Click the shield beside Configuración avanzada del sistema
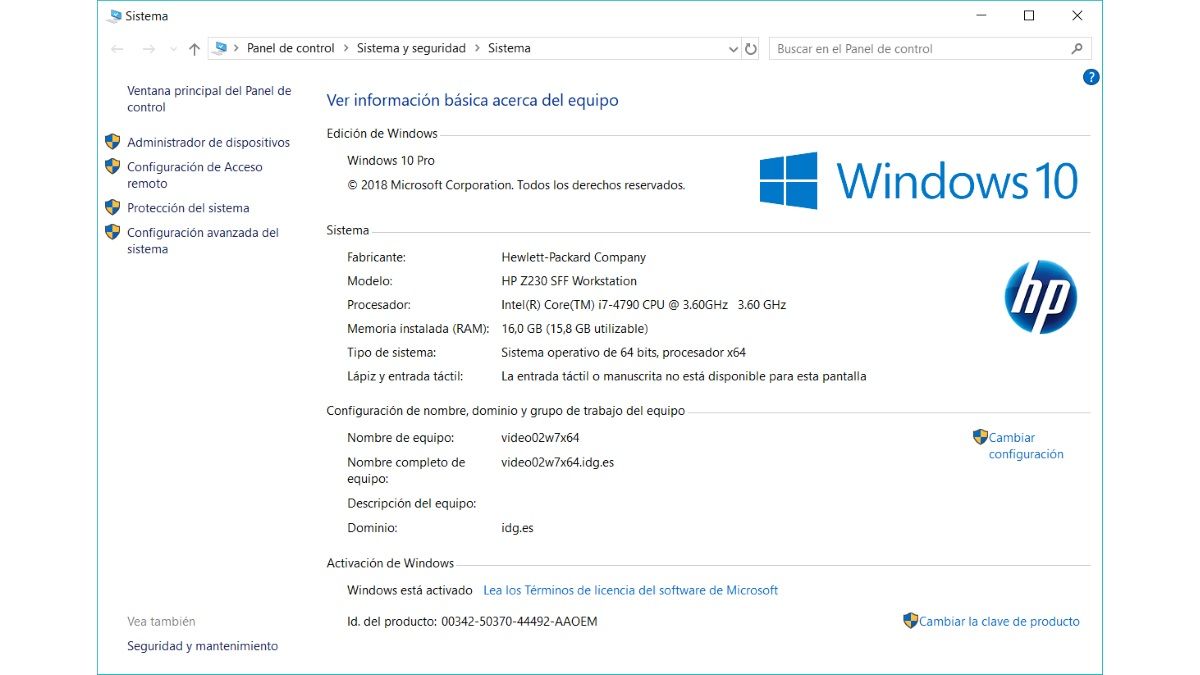1200x675 pixels. tap(112, 232)
